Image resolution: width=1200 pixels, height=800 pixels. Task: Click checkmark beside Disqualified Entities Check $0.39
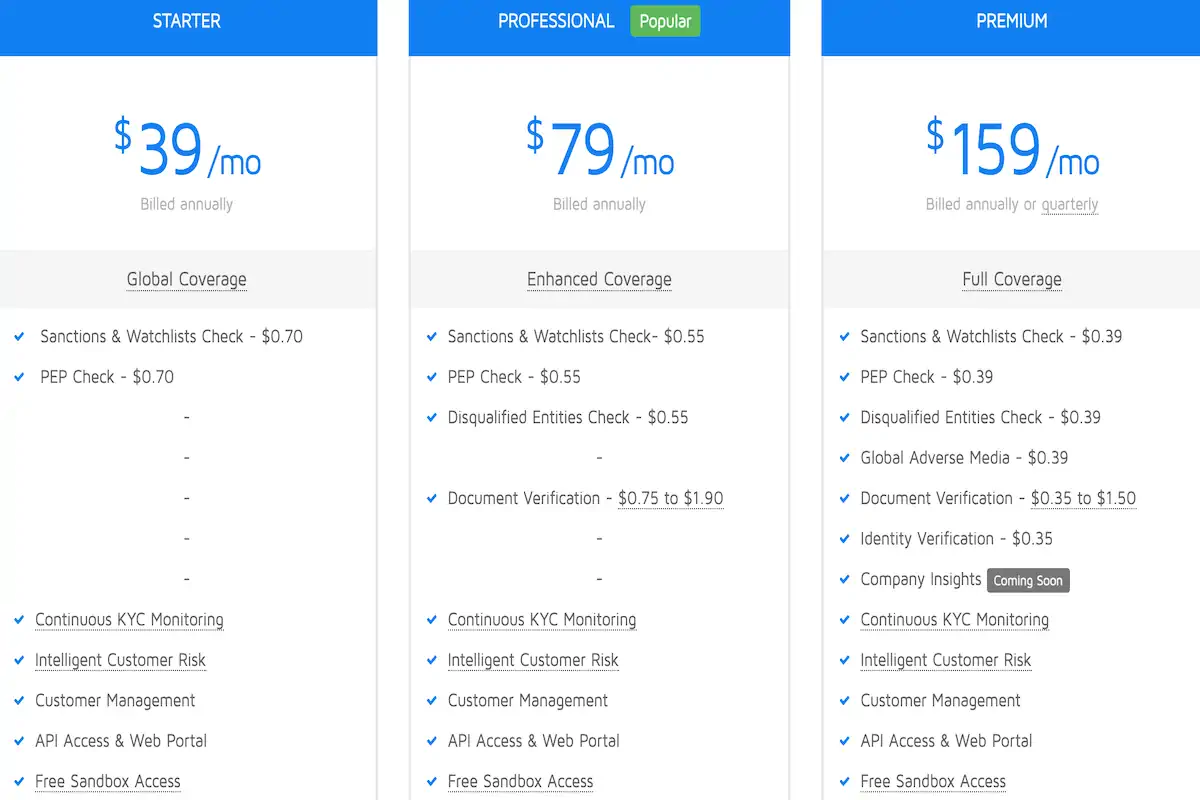[845, 418]
